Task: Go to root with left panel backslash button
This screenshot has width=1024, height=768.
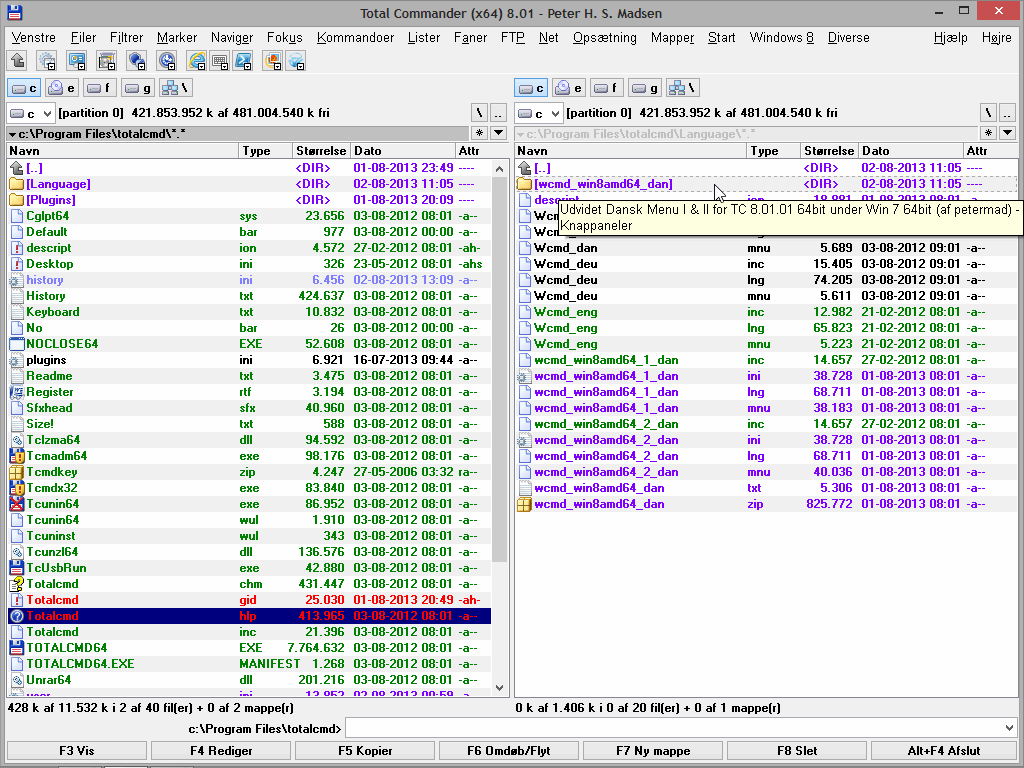Action: 480,113
